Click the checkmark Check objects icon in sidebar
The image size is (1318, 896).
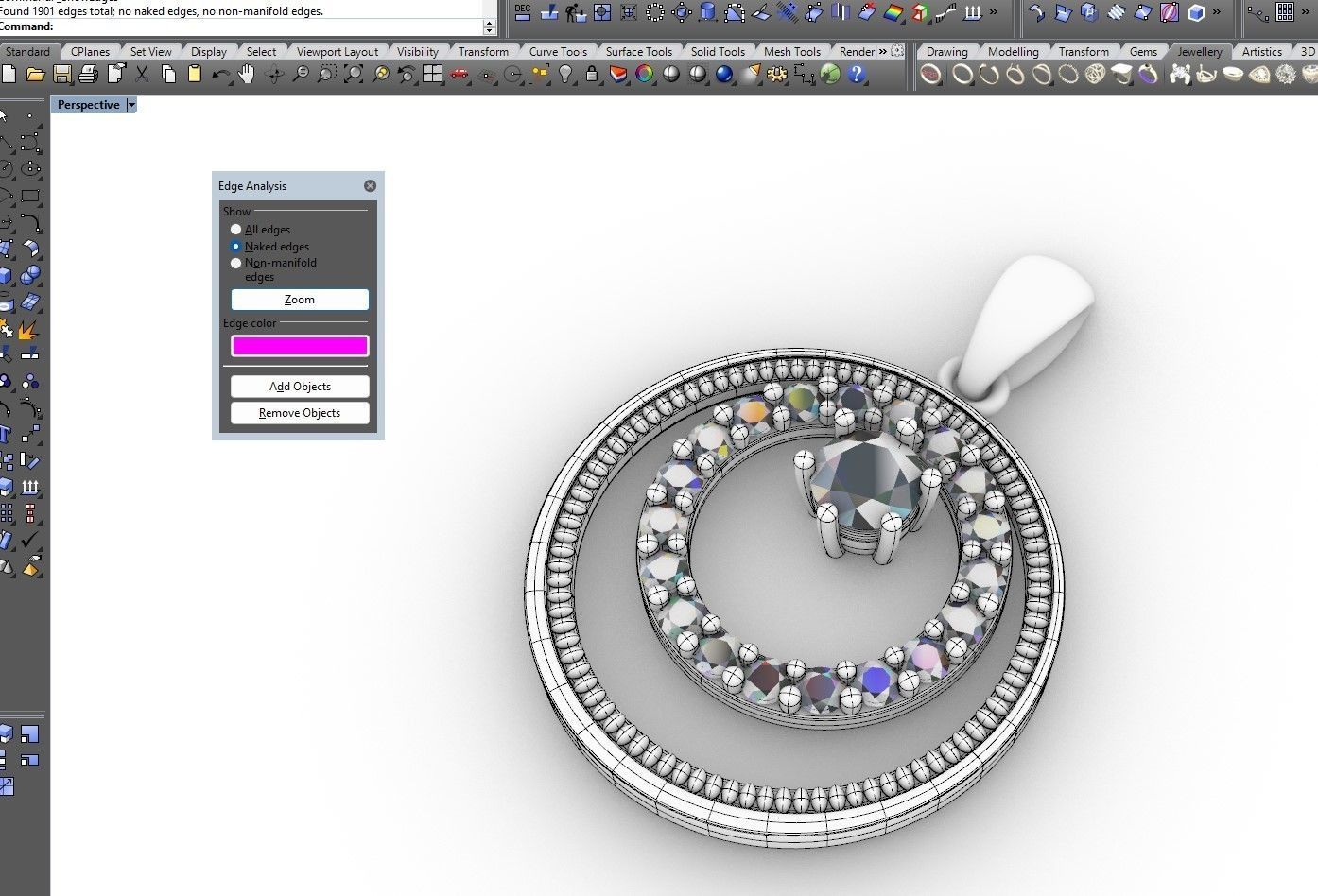click(x=30, y=541)
